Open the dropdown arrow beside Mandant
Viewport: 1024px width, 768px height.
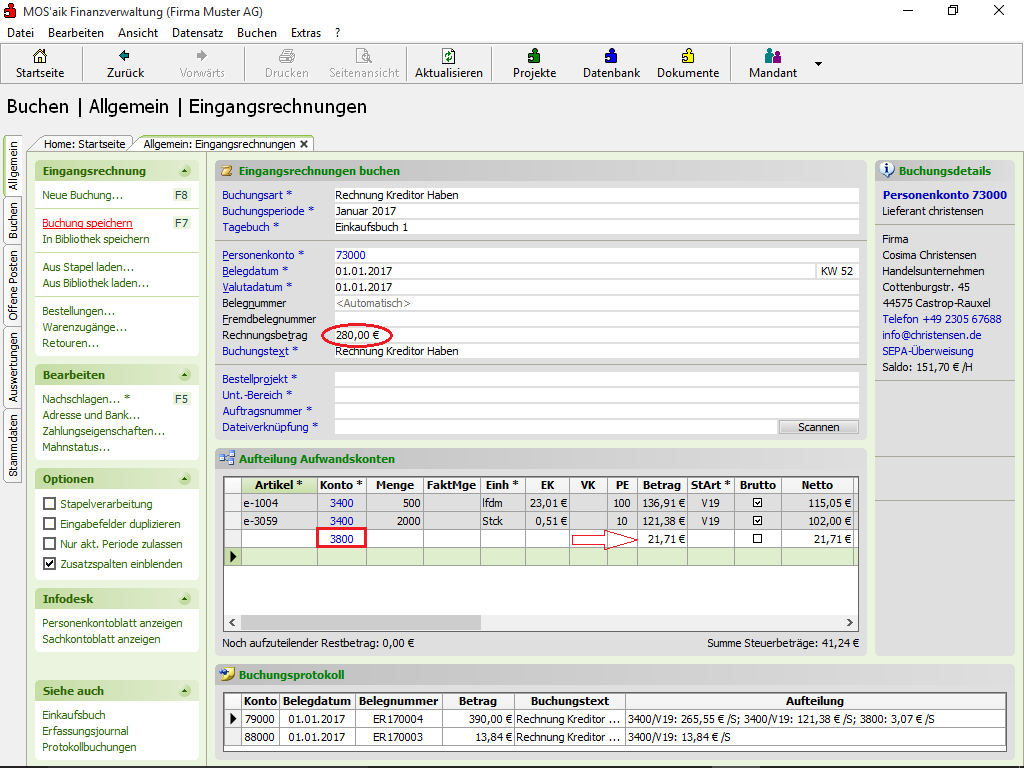tap(818, 64)
